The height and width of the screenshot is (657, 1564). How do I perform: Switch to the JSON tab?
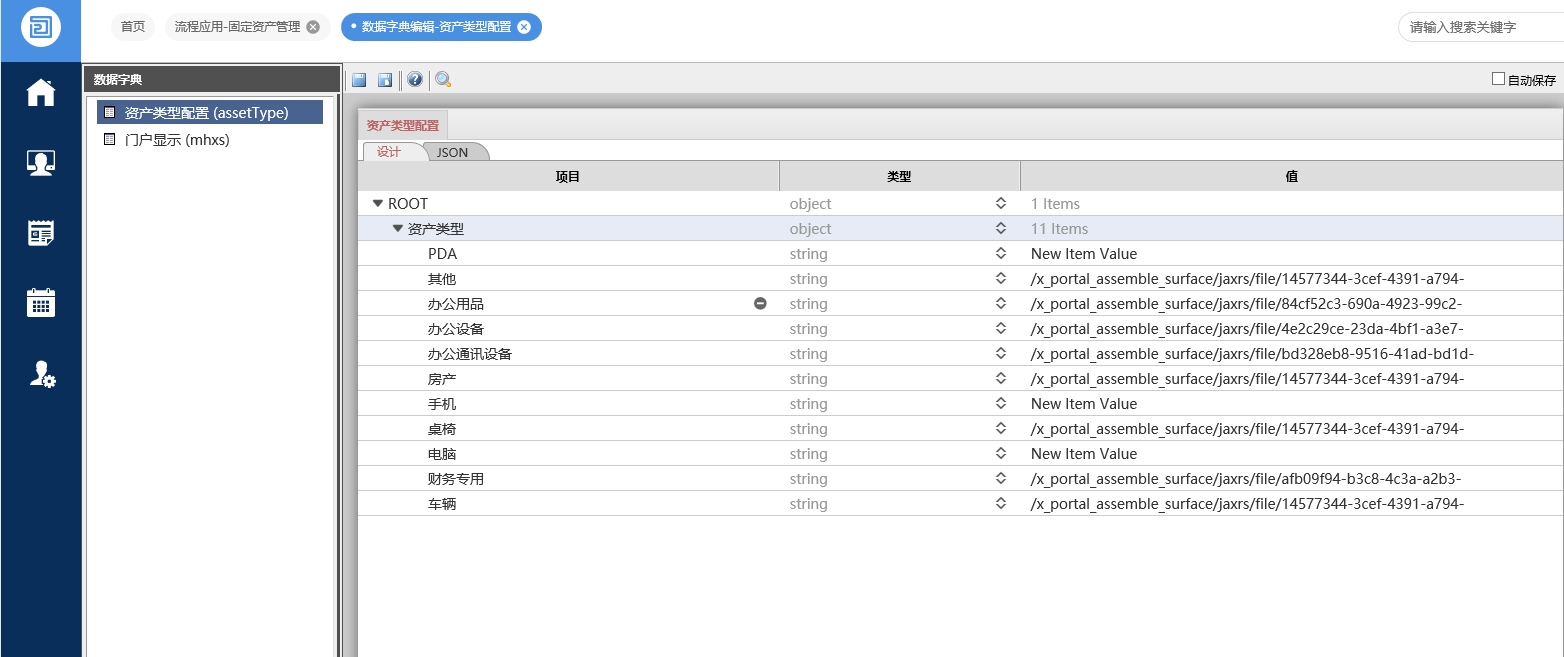coord(453,152)
